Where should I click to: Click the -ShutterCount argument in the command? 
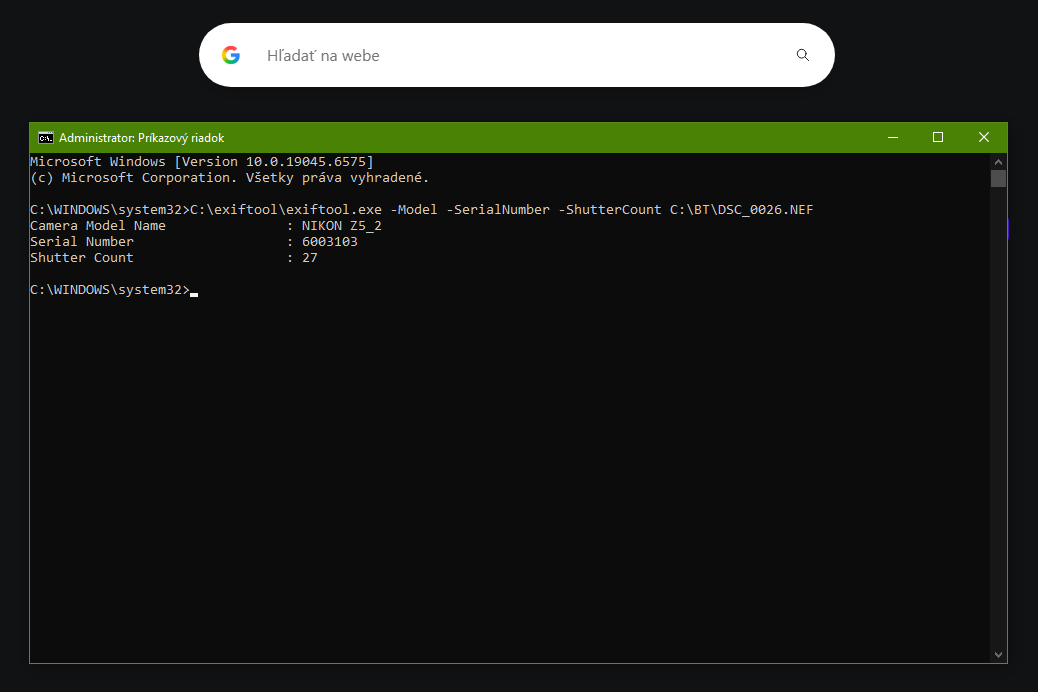[610, 210]
